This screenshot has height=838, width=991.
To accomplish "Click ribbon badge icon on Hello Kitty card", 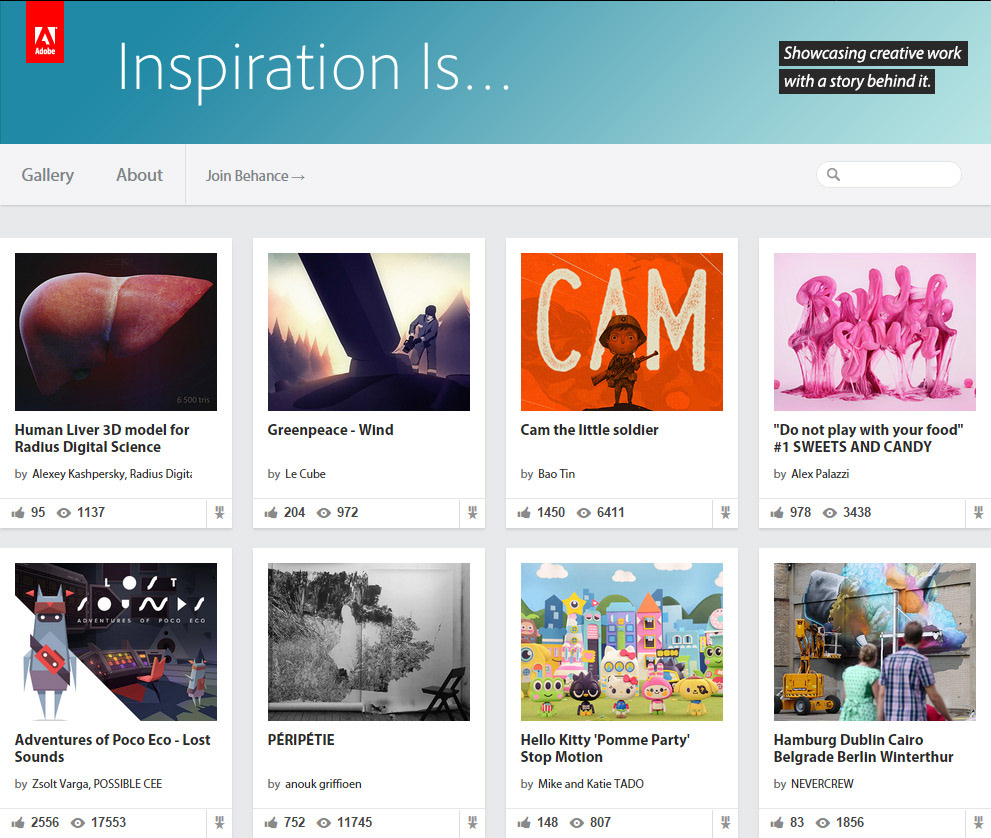I will [725, 822].
